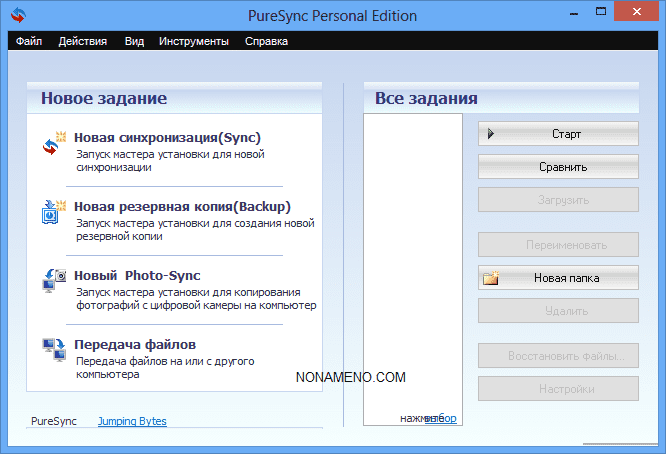Click the folder icon on Новая папка button

(491, 278)
